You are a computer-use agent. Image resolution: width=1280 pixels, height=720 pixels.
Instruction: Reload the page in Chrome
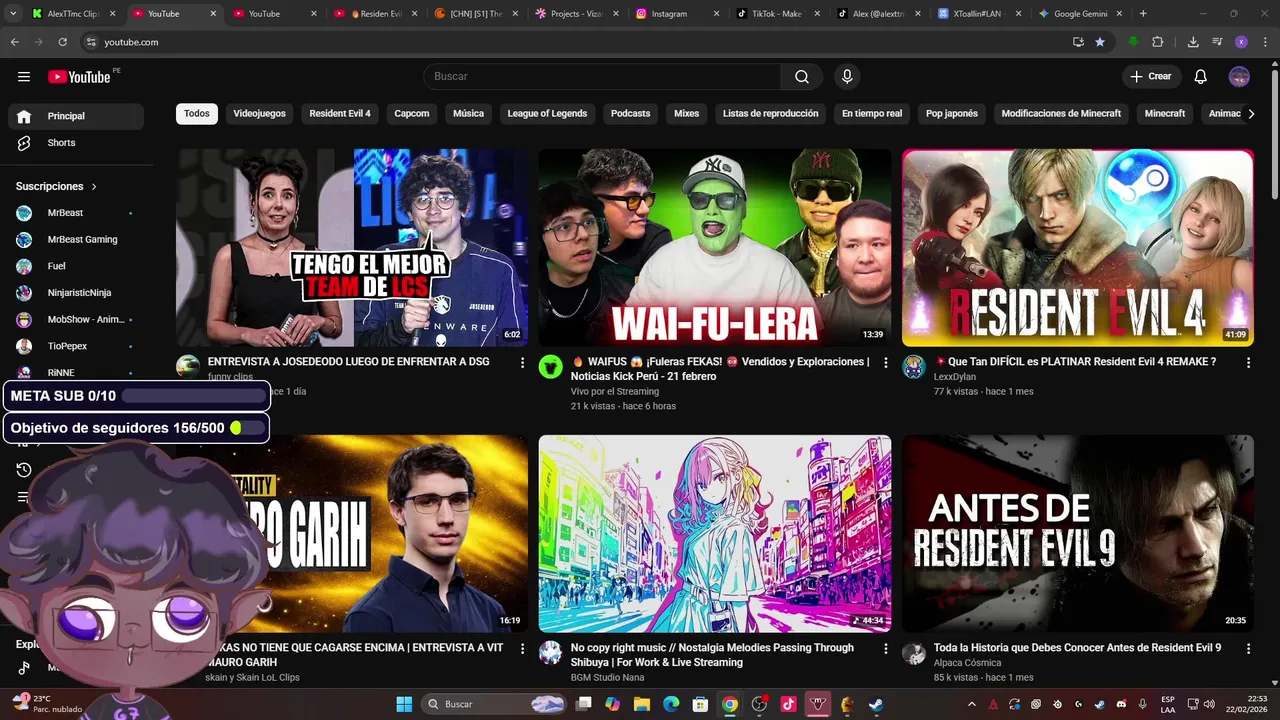point(62,42)
